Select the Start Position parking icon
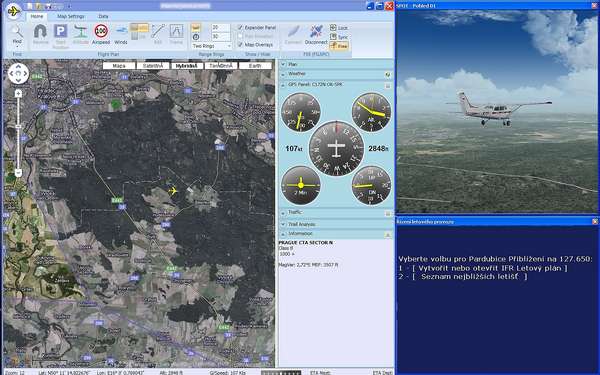The image size is (600, 375). point(60,35)
